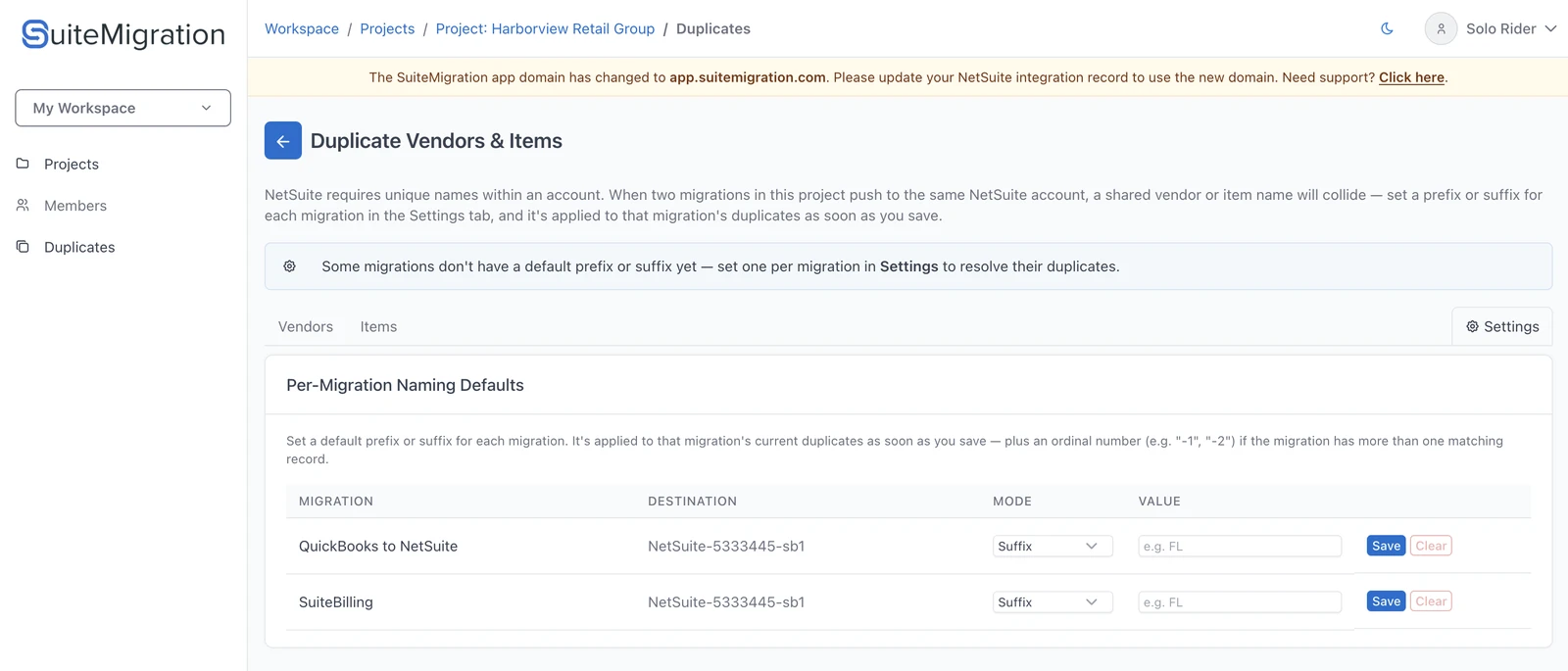Image resolution: width=1568 pixels, height=671 pixels.
Task: Focus Value field for QuickBooks to NetSuite
Action: tap(1240, 546)
